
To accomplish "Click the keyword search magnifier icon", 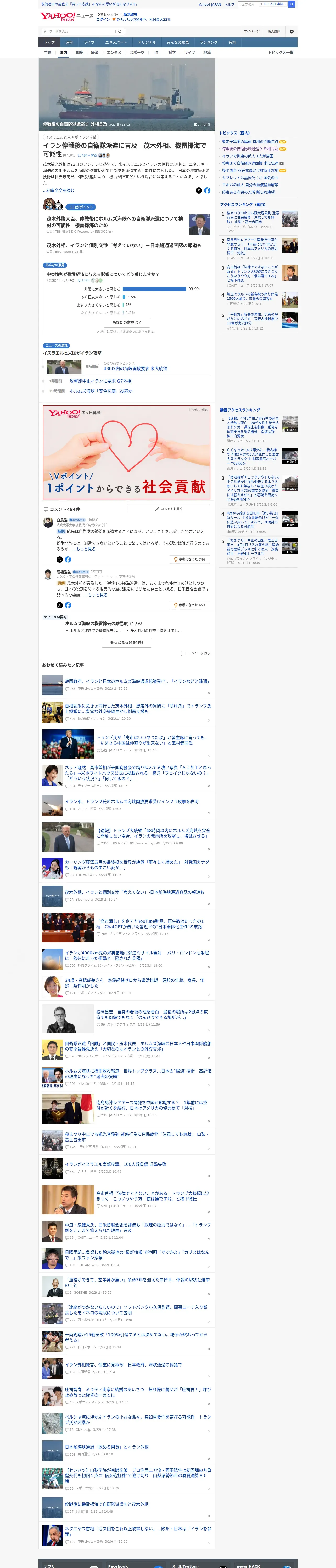I will [x=120, y=32].
